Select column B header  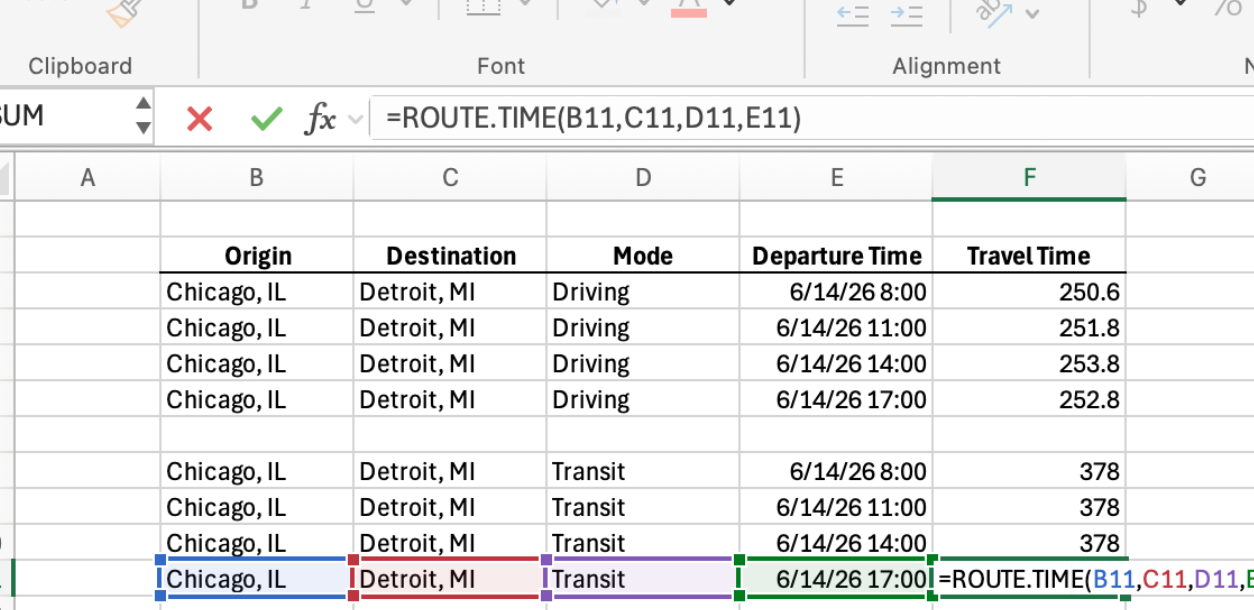click(x=257, y=178)
